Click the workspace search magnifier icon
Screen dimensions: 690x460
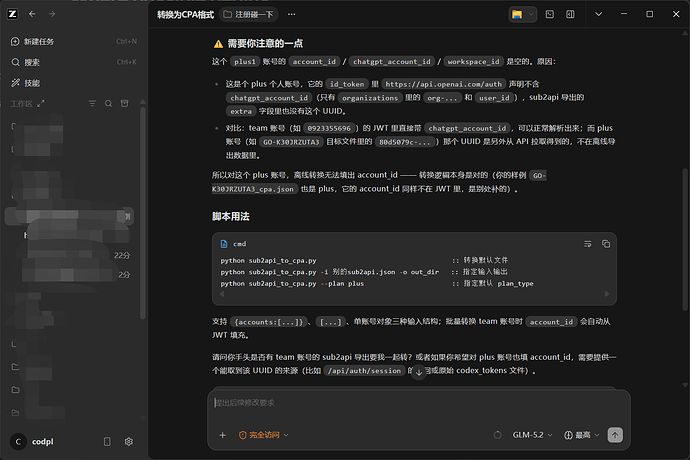click(x=108, y=103)
